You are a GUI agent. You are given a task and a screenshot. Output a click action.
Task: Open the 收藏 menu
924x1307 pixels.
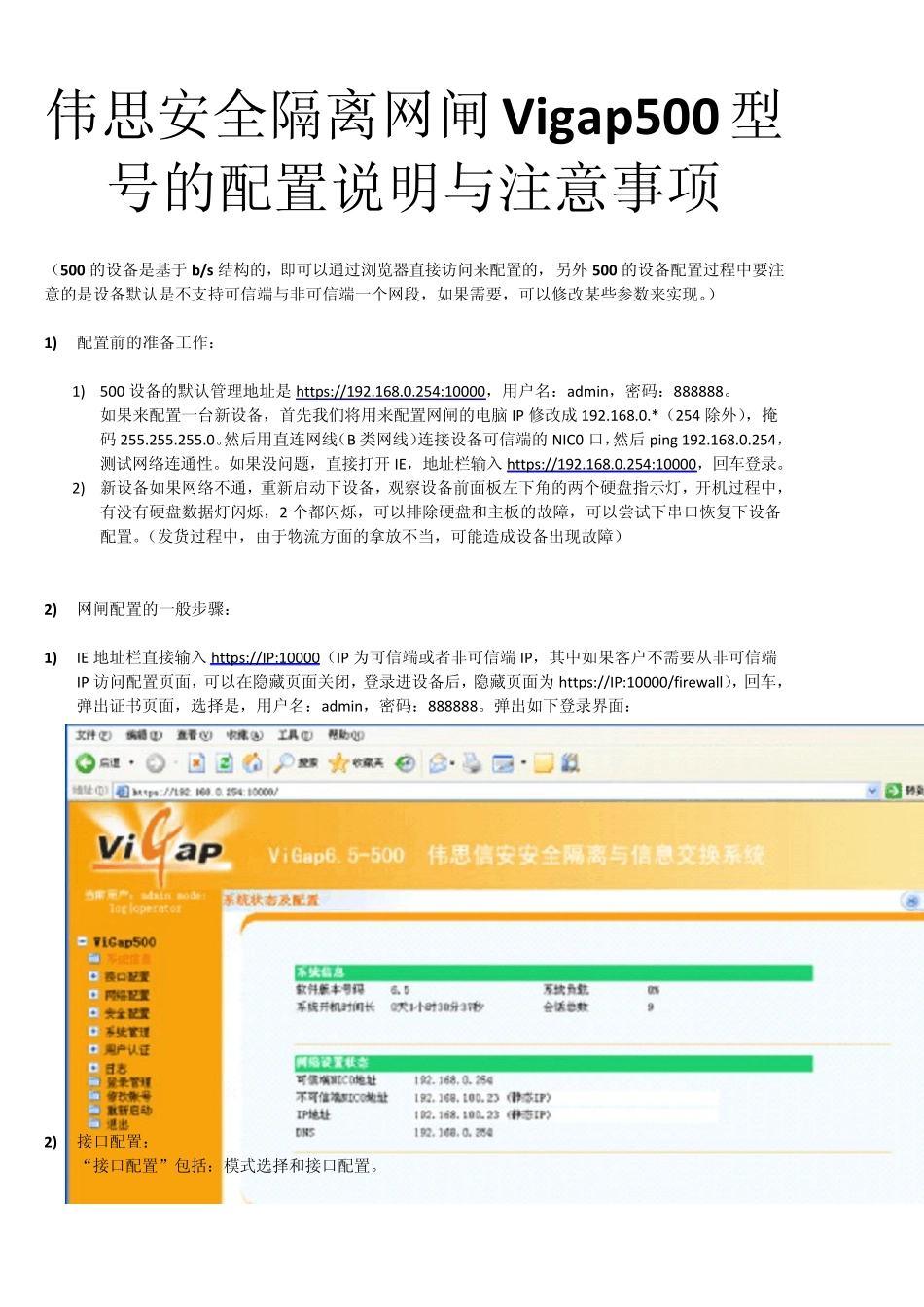pyautogui.click(x=244, y=735)
